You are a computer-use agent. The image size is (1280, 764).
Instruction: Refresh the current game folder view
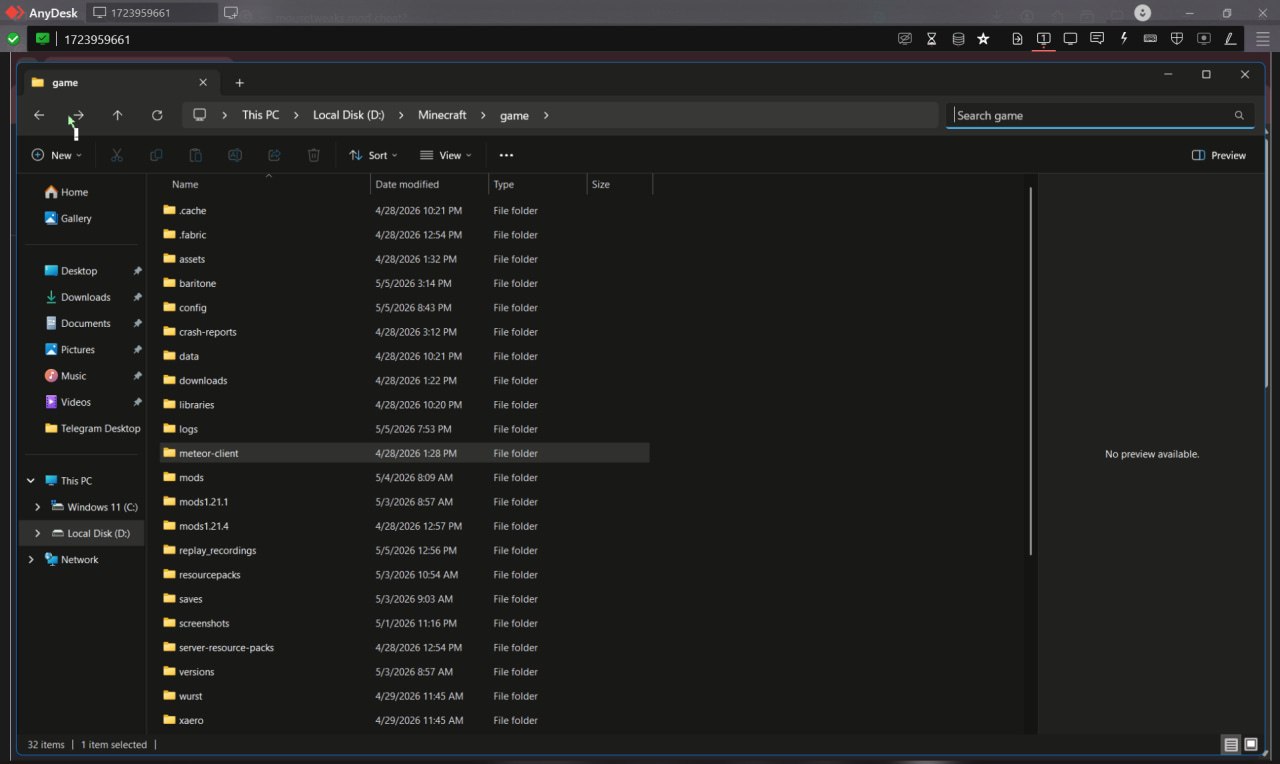pos(157,115)
